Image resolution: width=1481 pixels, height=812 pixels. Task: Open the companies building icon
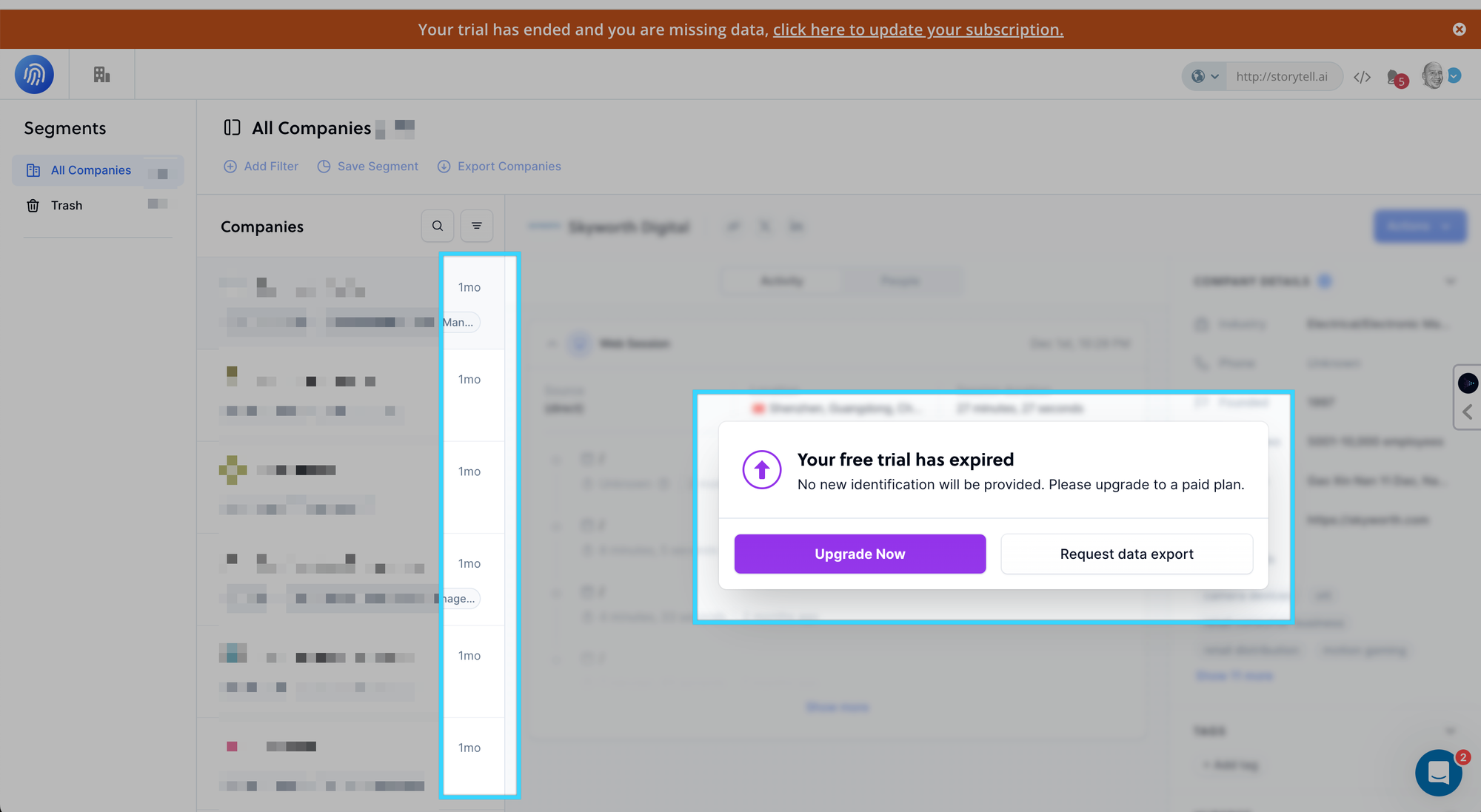(x=101, y=74)
